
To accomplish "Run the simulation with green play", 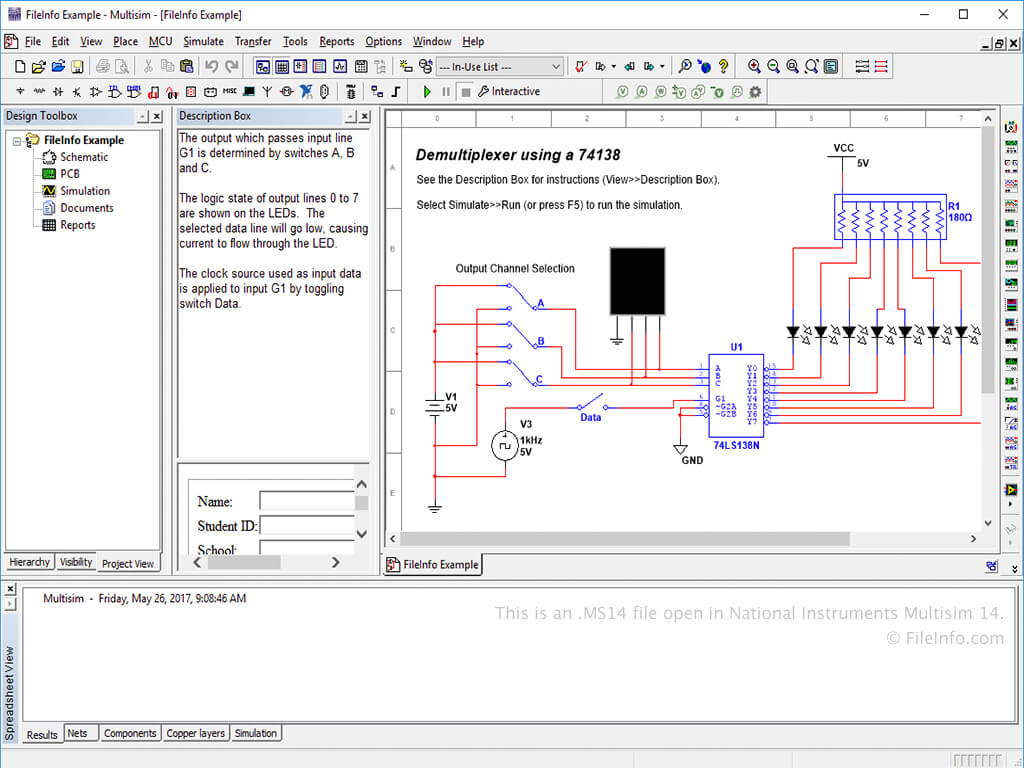I will click(x=427, y=91).
